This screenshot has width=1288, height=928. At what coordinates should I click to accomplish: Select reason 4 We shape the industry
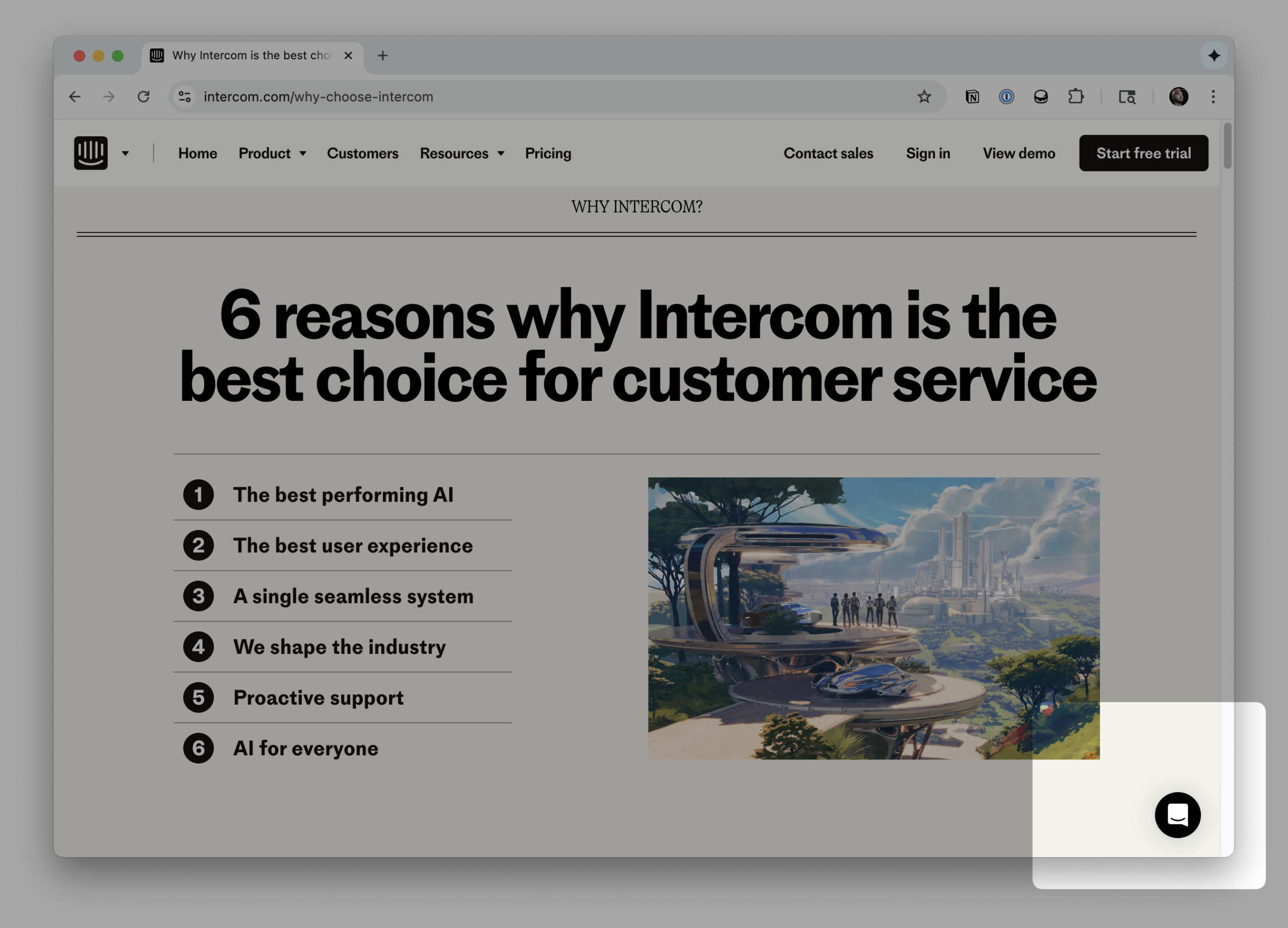(x=343, y=646)
